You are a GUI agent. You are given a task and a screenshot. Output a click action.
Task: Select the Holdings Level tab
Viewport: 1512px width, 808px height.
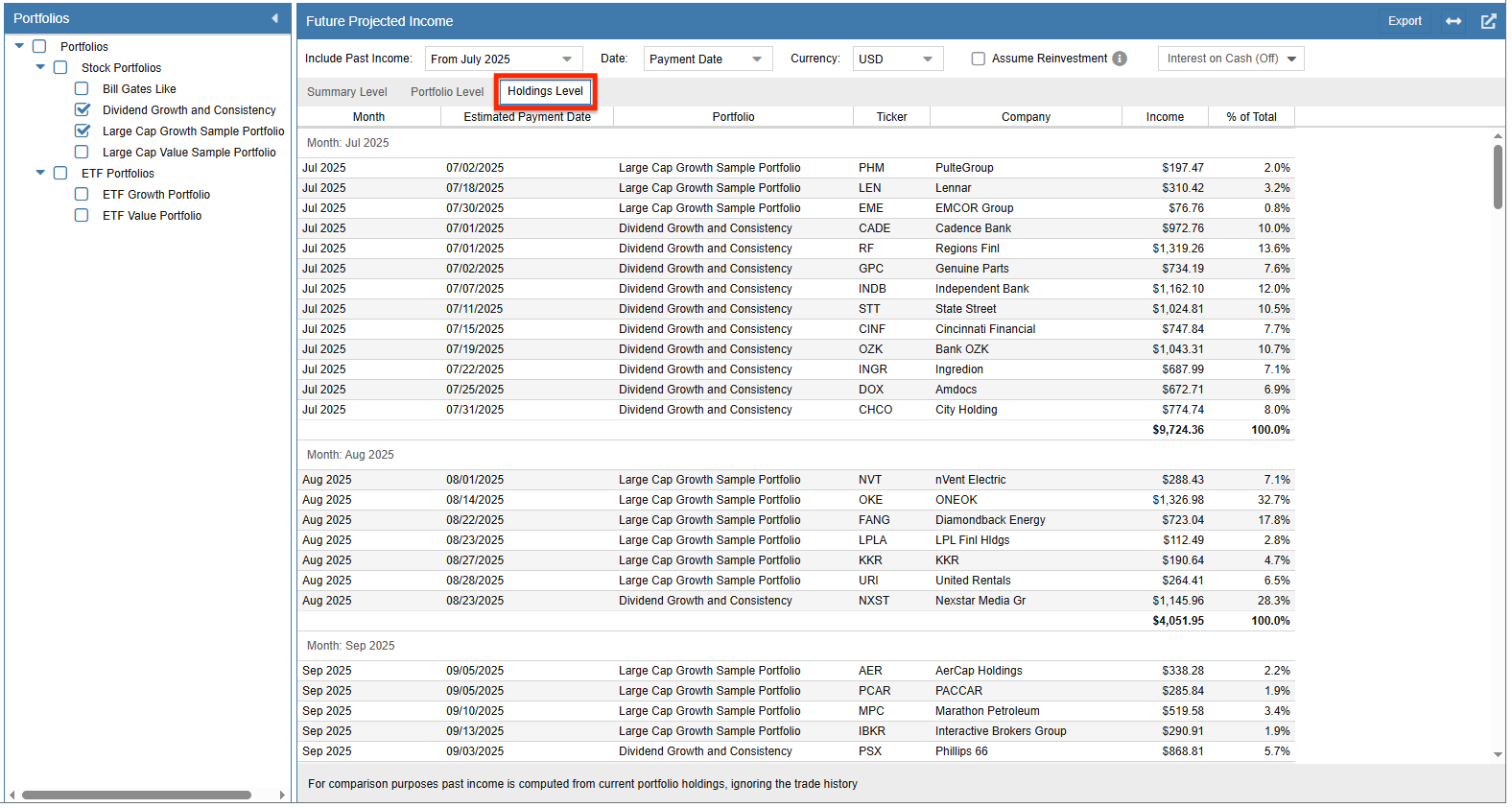pyautogui.click(x=545, y=91)
